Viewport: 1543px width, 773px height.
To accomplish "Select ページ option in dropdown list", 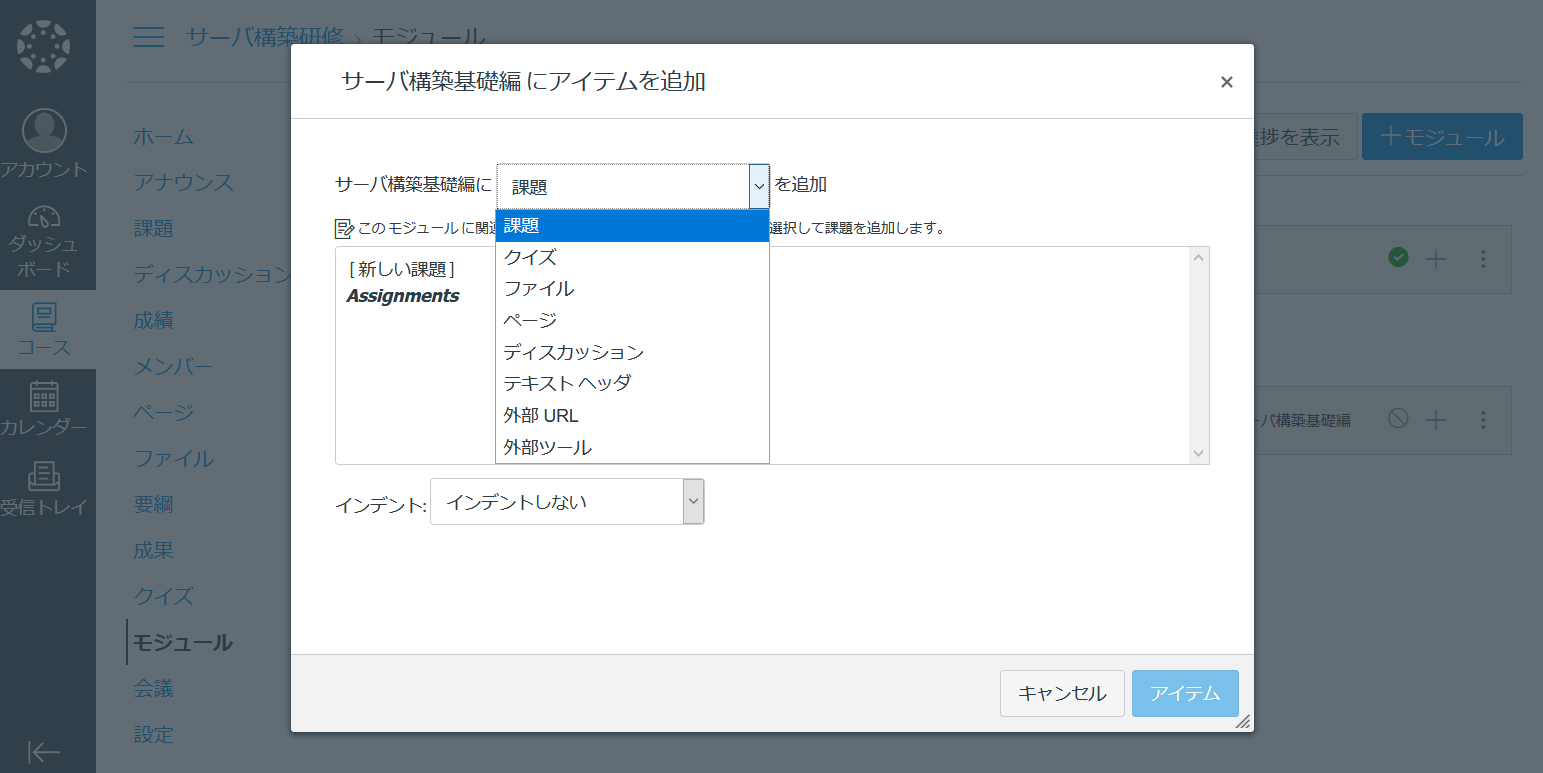I will click(632, 321).
